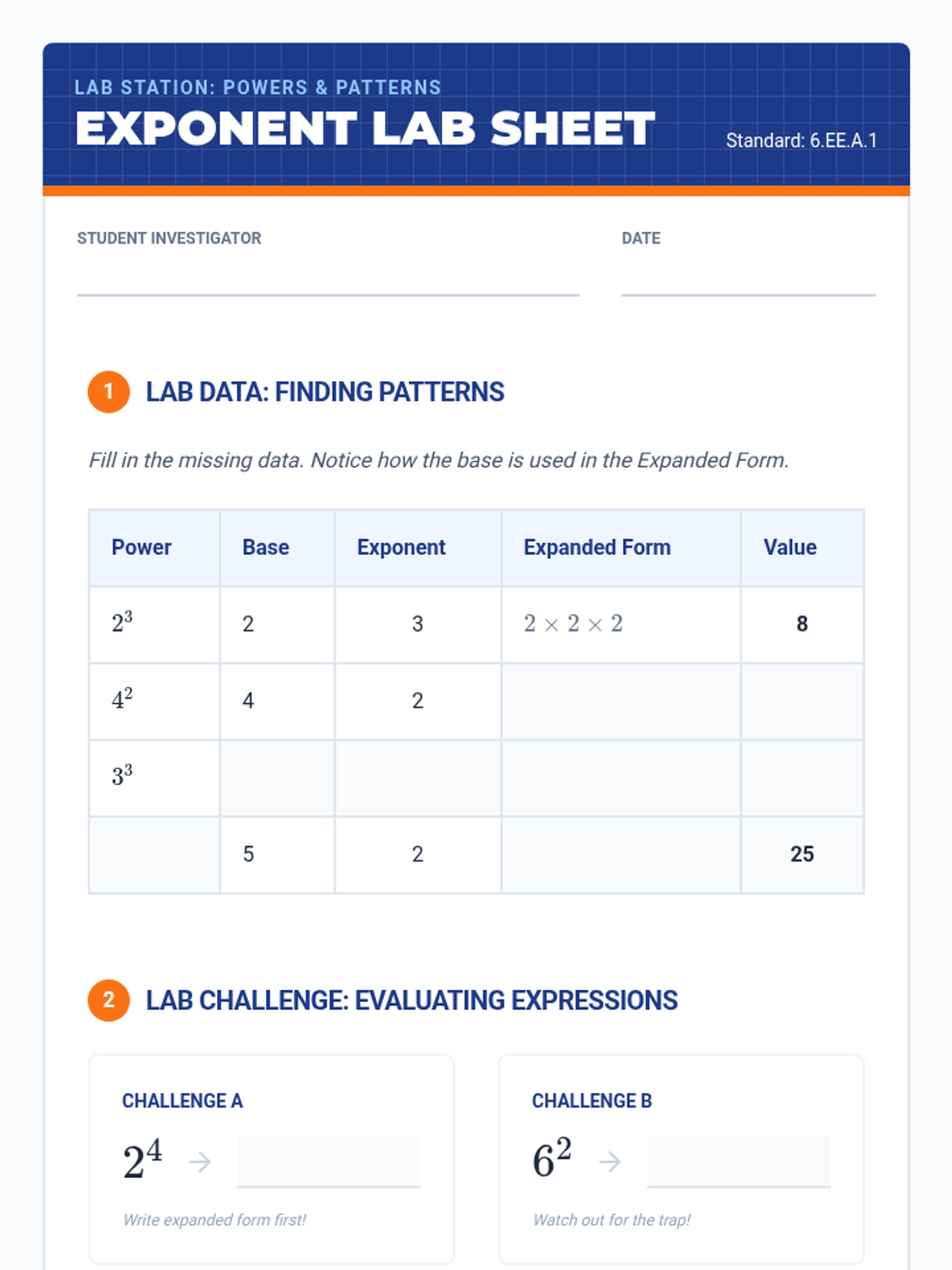This screenshot has height=1270, width=952.
Task: Click the arrow next to Challenge A expression
Action: click(200, 1162)
